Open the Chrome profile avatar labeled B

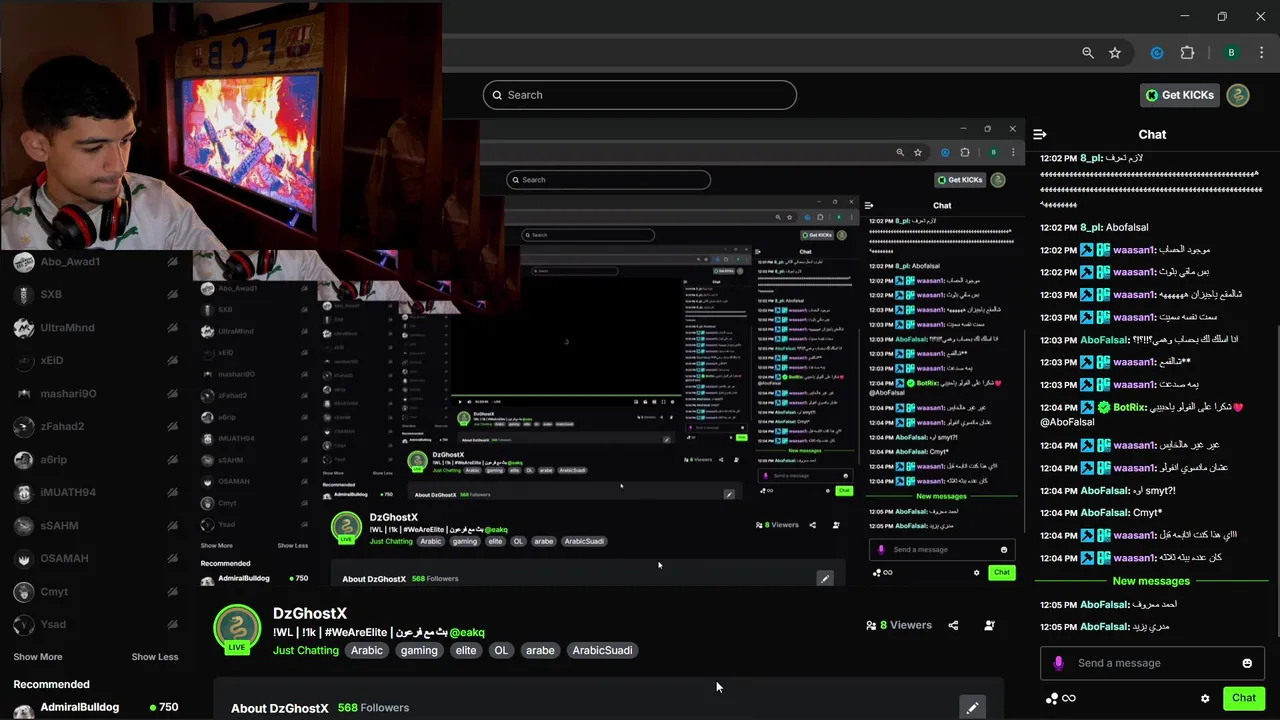click(x=1232, y=53)
